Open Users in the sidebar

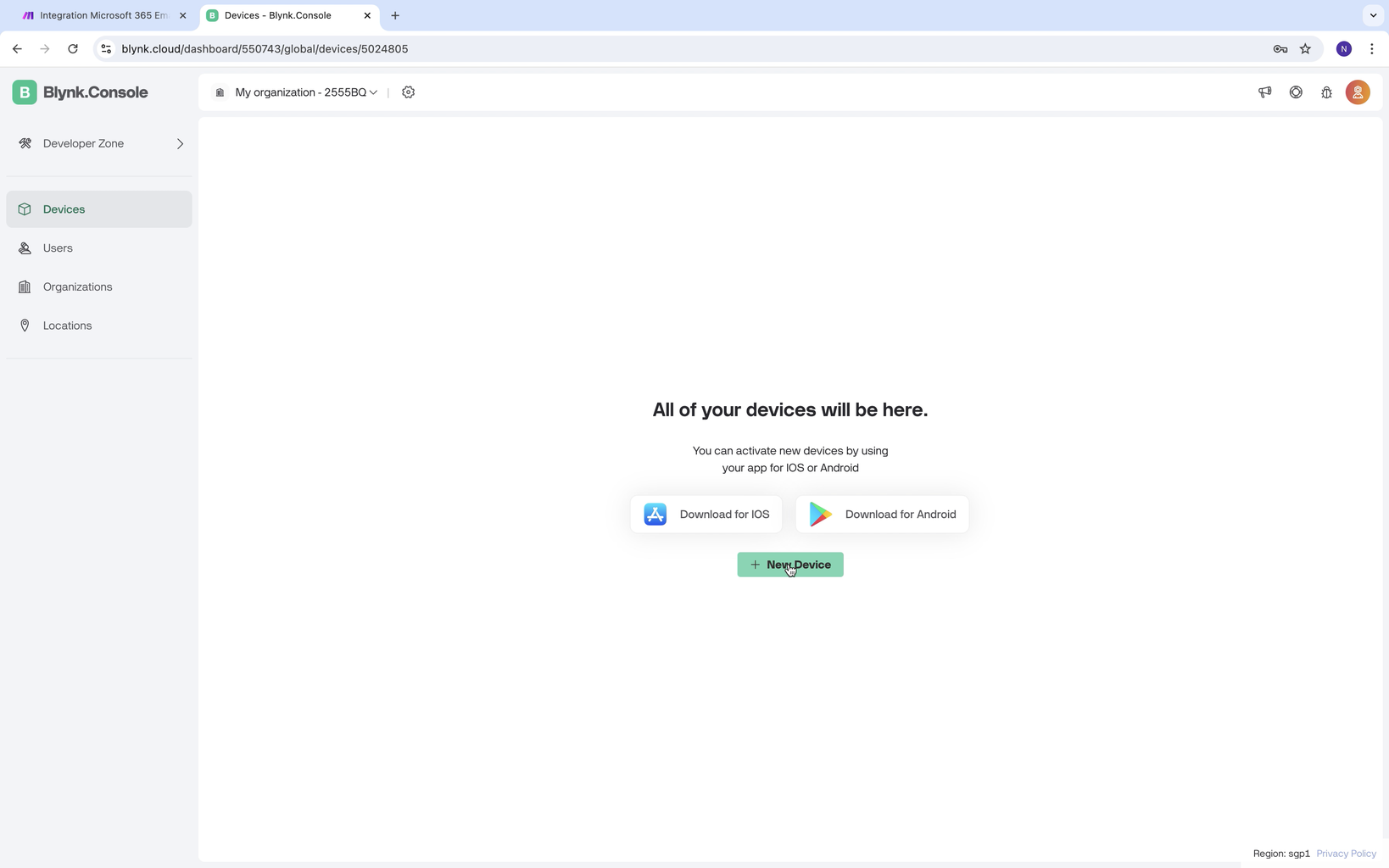(x=99, y=248)
